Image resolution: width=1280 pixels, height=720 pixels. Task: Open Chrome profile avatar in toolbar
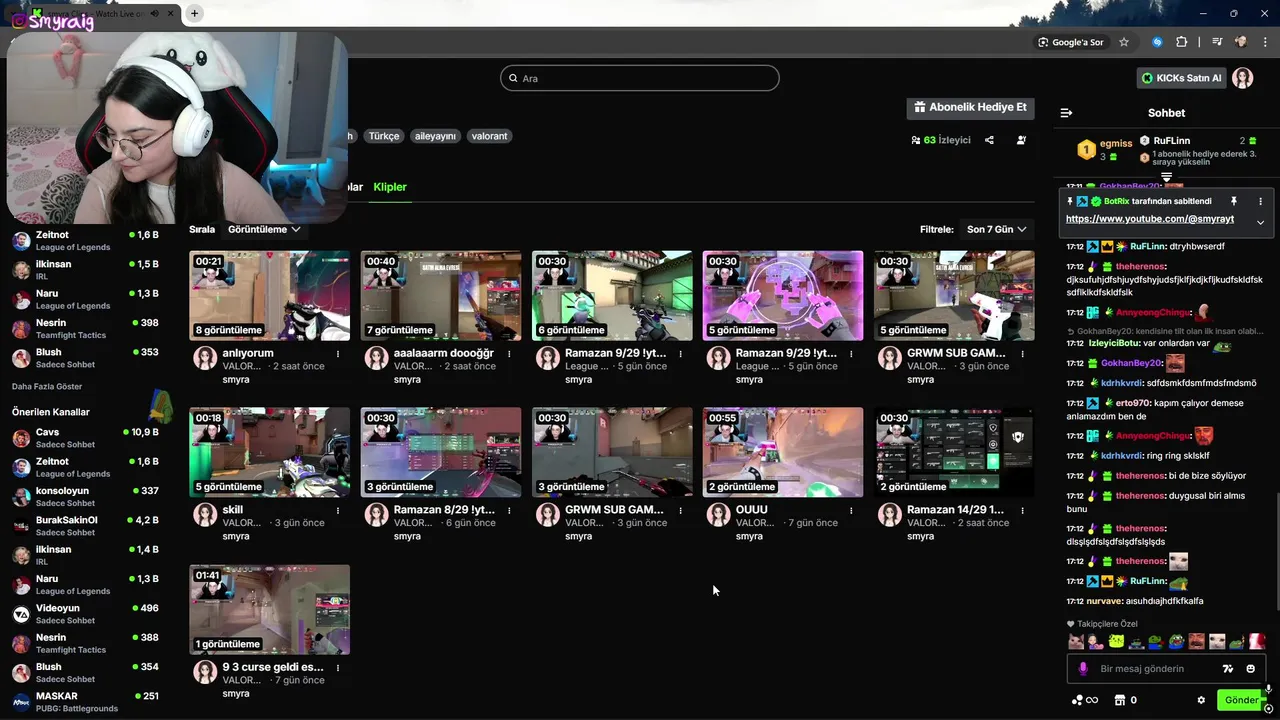coord(1241,42)
